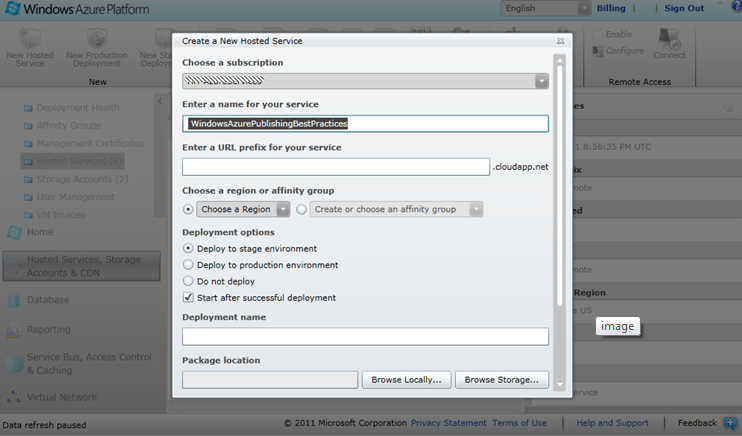Viewport: 742px width, 436px height.
Task: Go to the Home section
Action: click(40, 232)
